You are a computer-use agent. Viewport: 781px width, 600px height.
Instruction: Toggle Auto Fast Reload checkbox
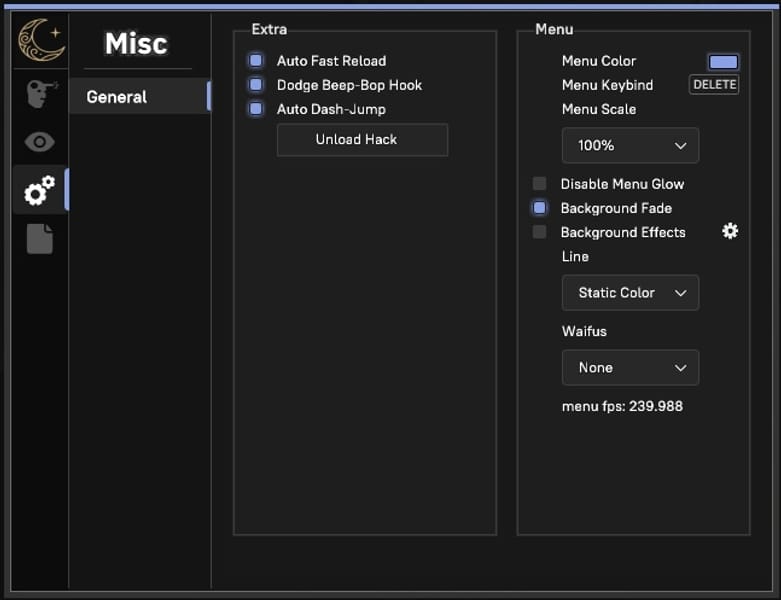256,61
